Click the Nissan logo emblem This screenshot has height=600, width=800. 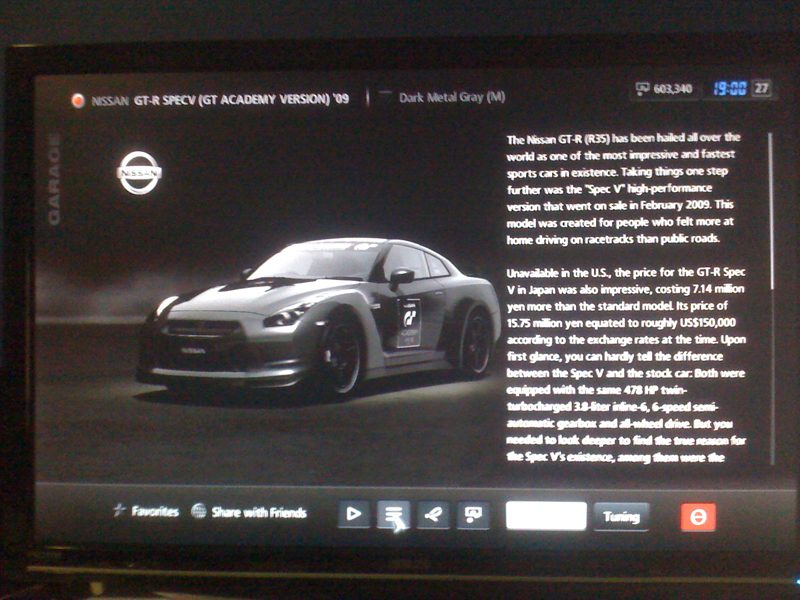point(139,172)
